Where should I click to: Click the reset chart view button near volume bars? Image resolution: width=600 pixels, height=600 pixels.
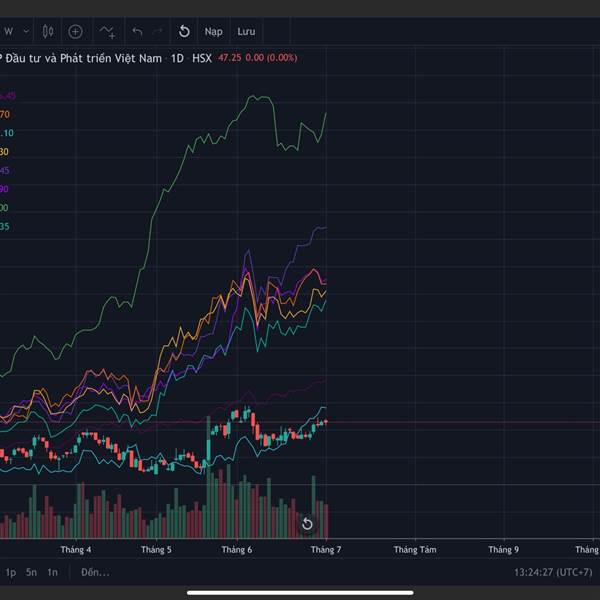(x=307, y=523)
